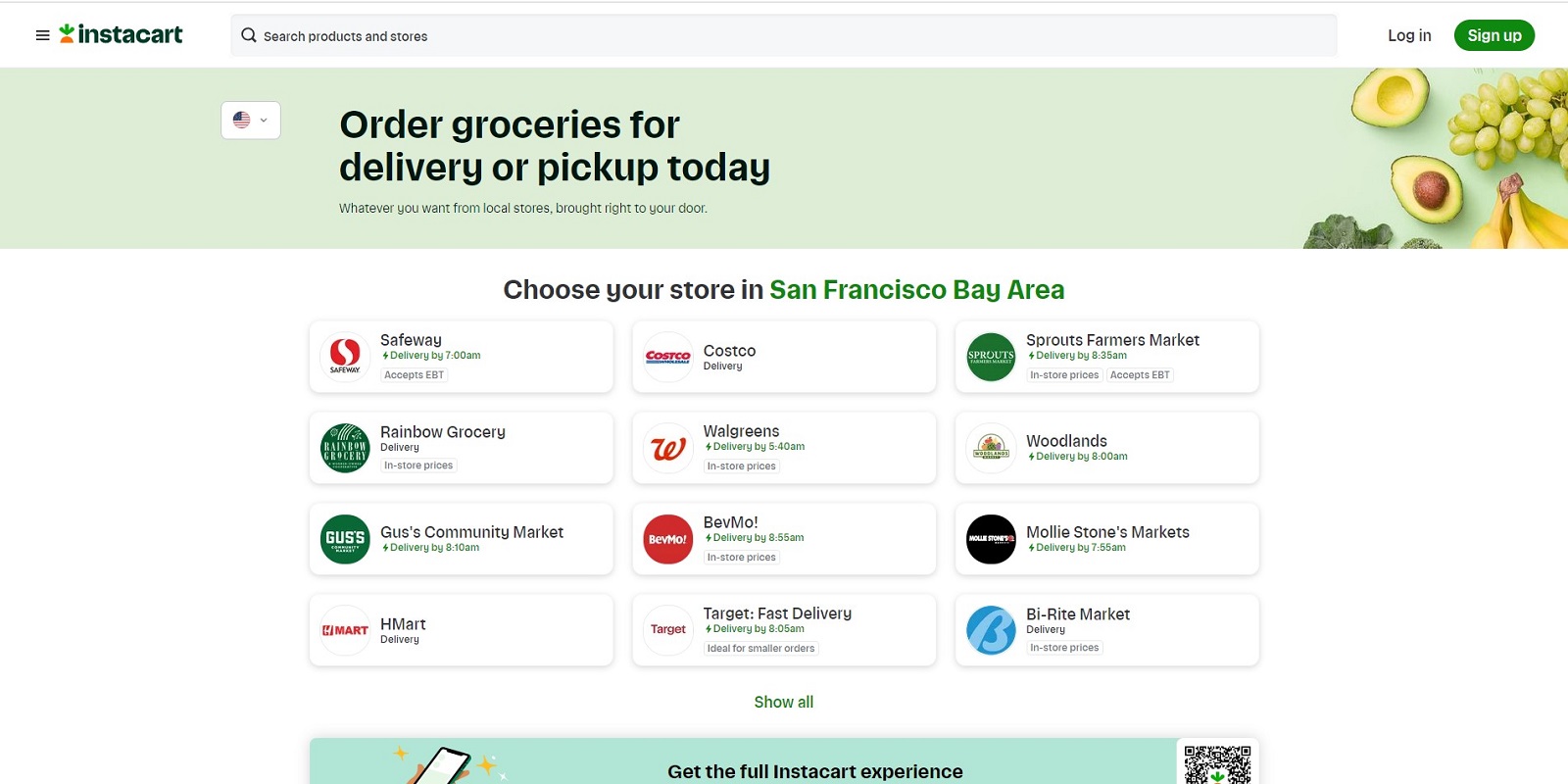Image resolution: width=1568 pixels, height=784 pixels.
Task: Click the Show all stores link
Action: pyautogui.click(x=783, y=702)
